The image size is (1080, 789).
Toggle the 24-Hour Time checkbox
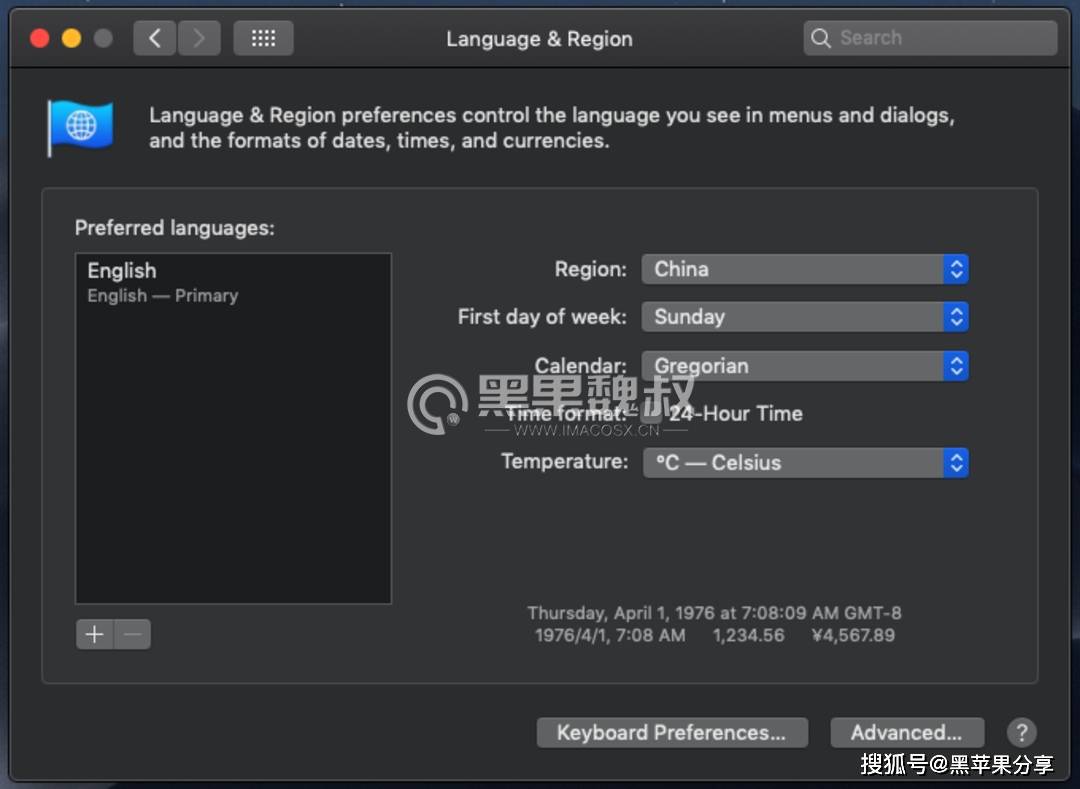pos(650,414)
